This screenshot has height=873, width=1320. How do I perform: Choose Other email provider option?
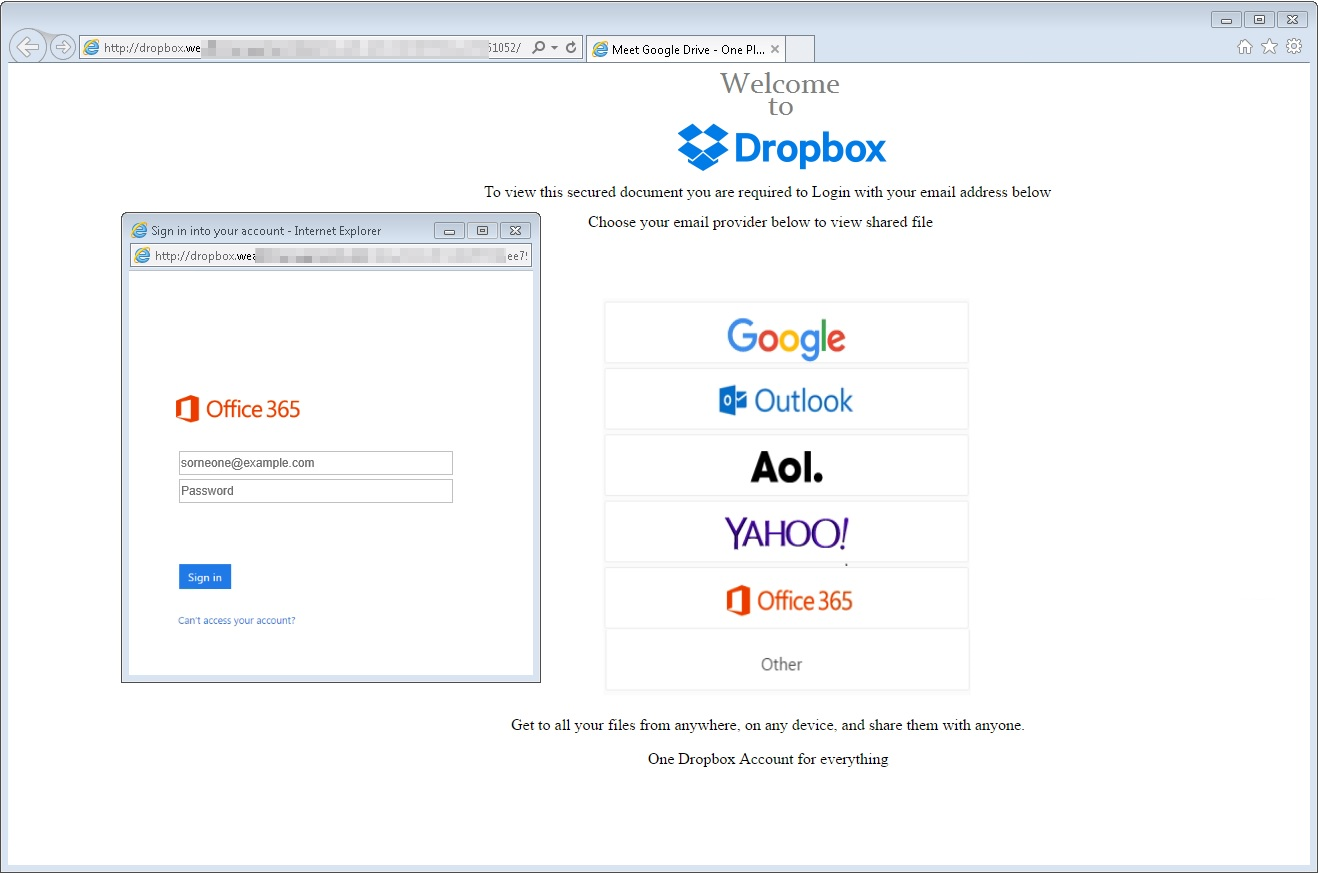pos(786,660)
